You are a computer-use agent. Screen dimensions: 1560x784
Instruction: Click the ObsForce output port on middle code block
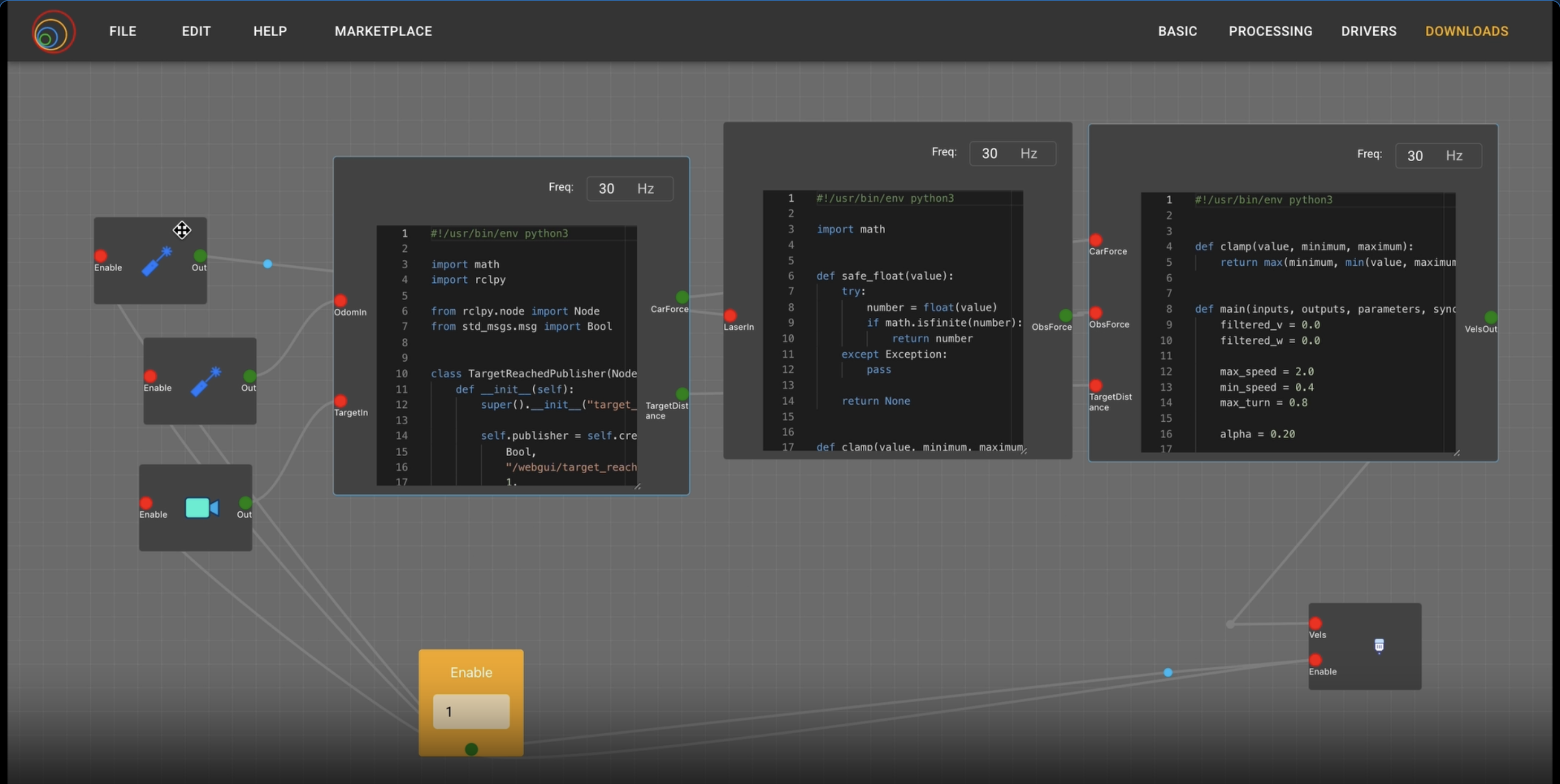click(1066, 316)
